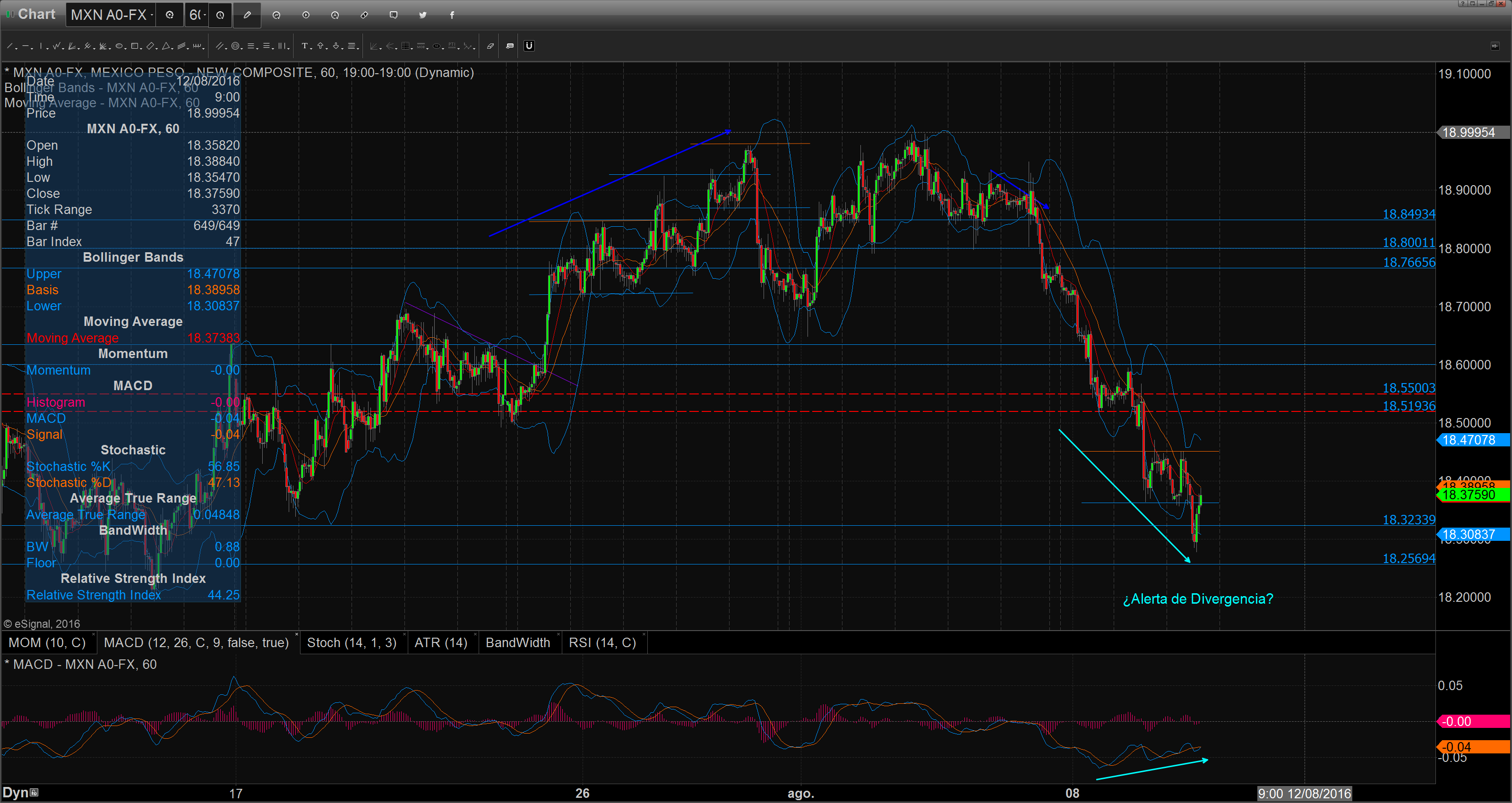Click the 18.99954 cursor price tag
Viewport: 1512px width, 803px height.
click(x=1473, y=133)
